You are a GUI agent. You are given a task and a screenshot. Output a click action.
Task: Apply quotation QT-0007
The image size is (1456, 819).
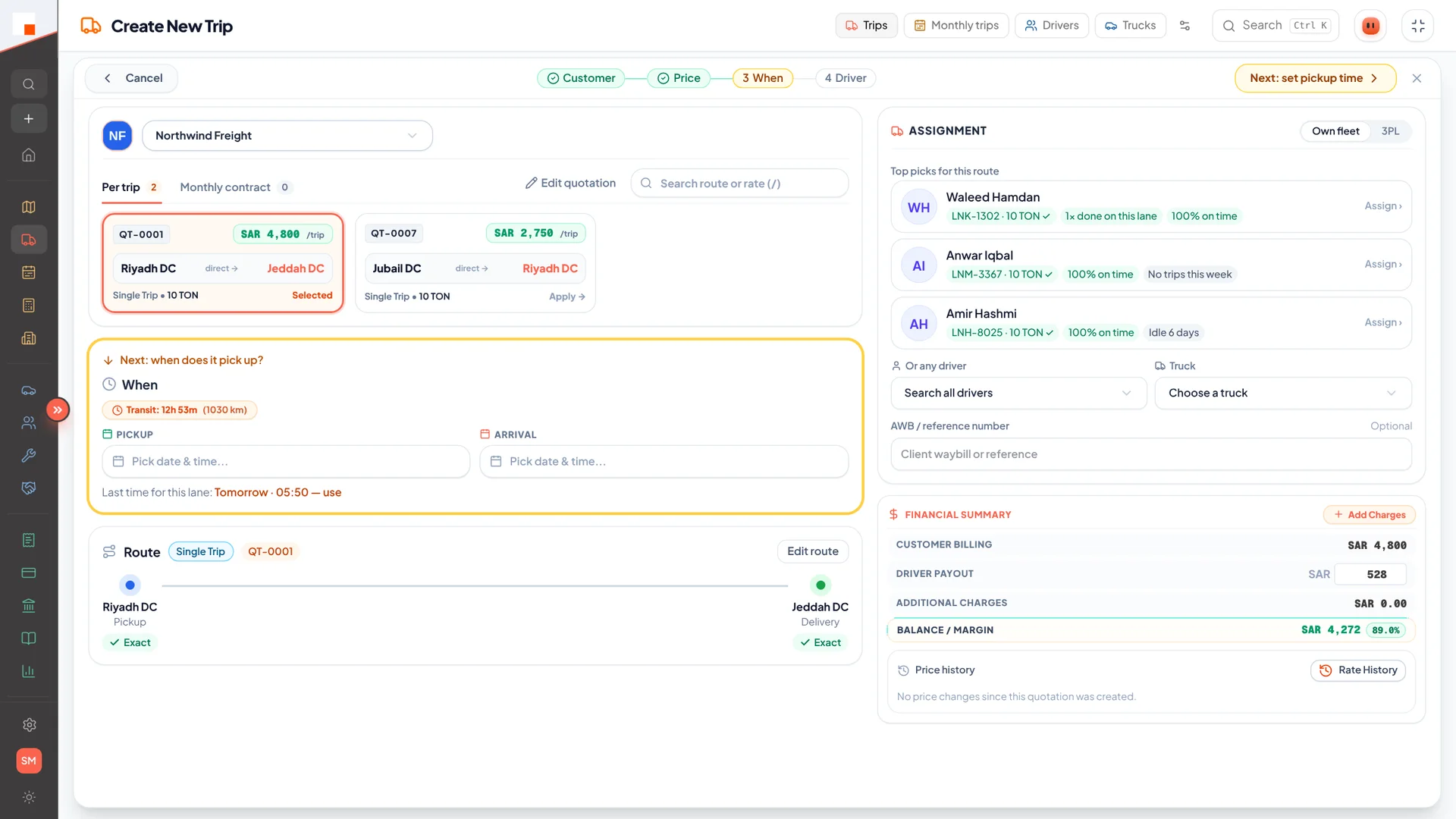click(x=566, y=297)
